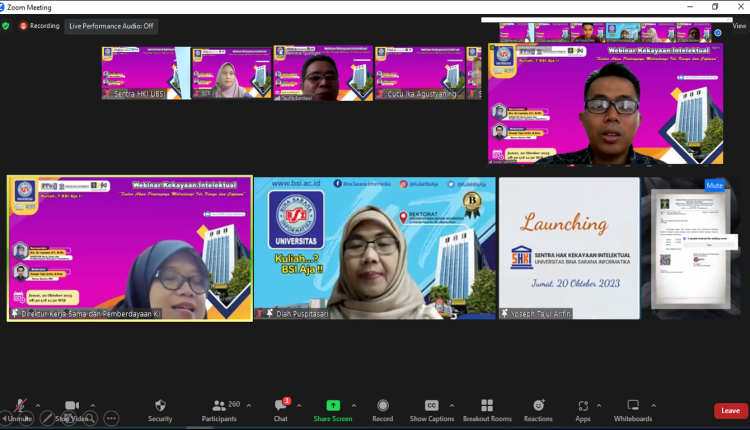
Task: Select the Cucu Ika Agustyaning thumbnail
Action: pos(420,73)
